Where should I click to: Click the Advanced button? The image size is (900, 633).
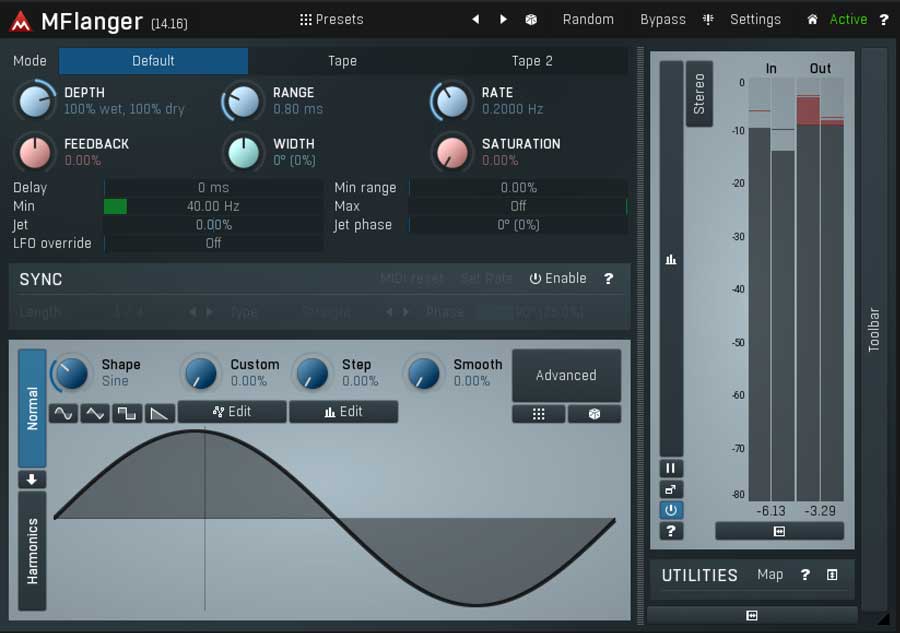tap(566, 375)
